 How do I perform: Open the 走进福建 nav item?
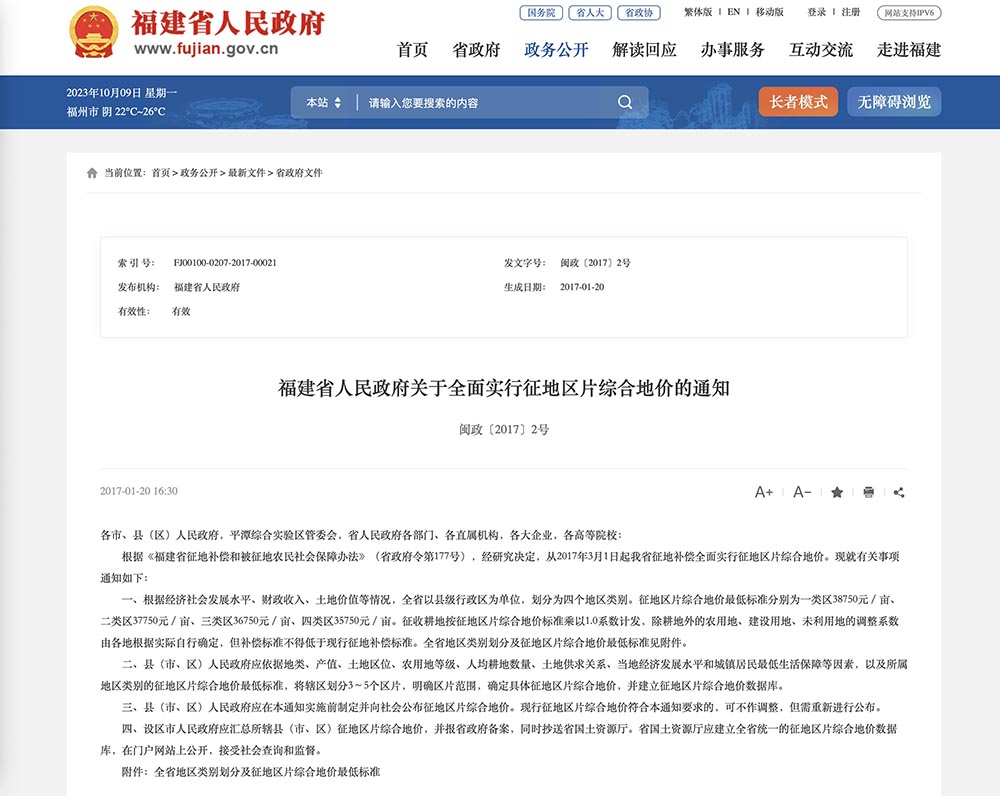click(x=909, y=50)
